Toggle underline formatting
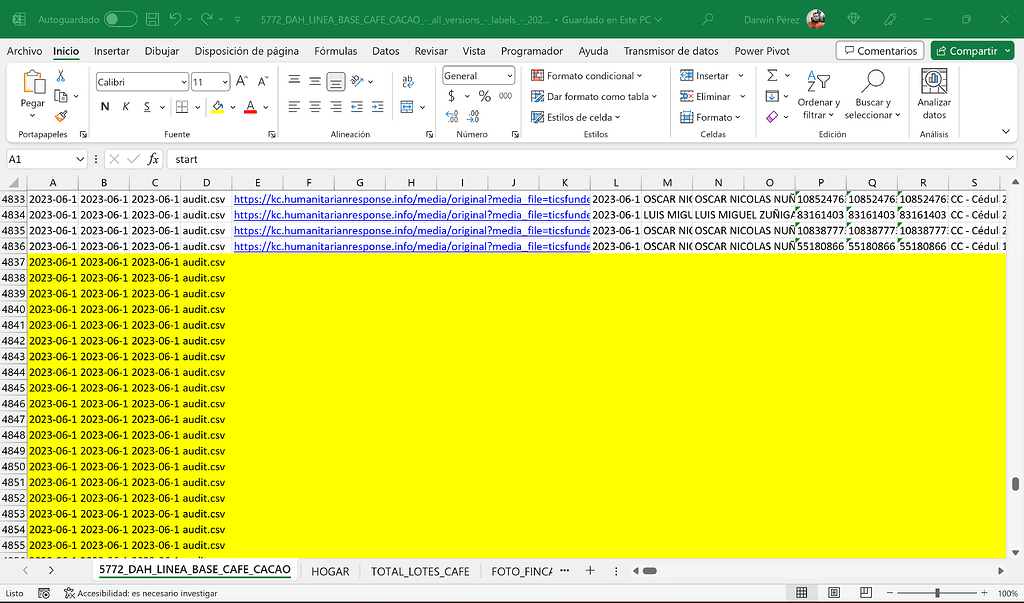1024x603 pixels. [146, 106]
